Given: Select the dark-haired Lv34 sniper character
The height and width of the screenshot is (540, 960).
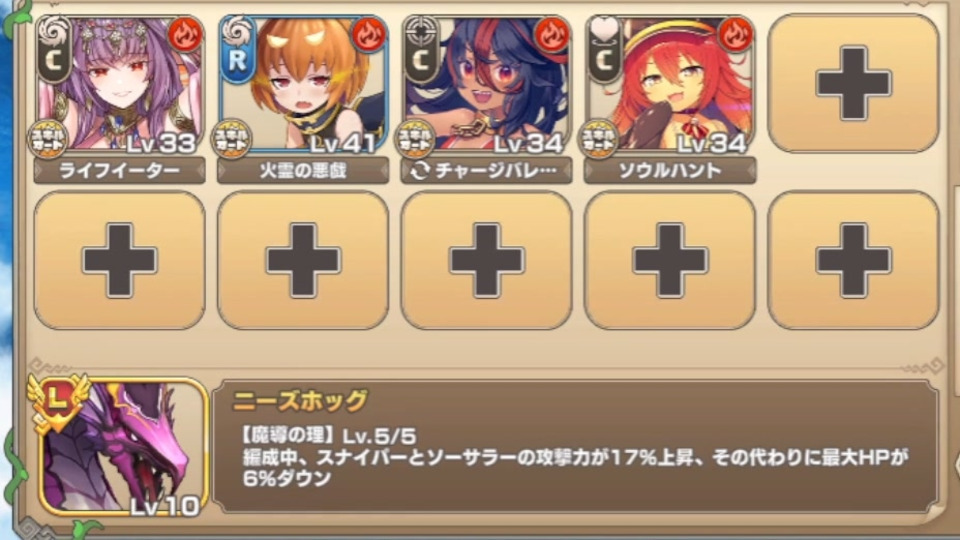Looking at the screenshot, I should click(x=487, y=84).
